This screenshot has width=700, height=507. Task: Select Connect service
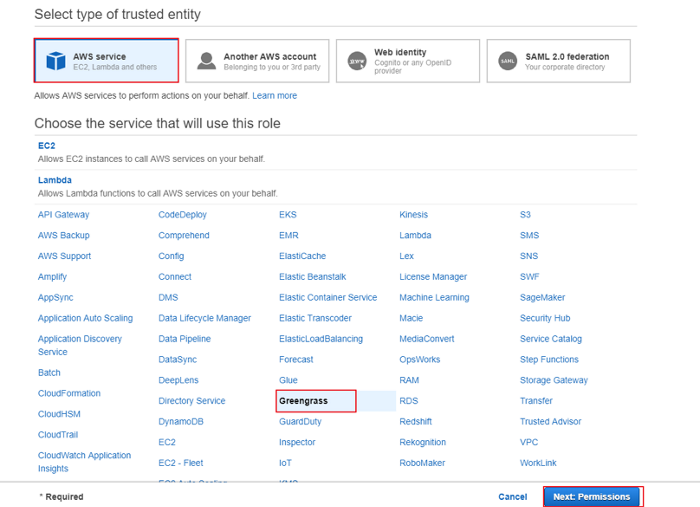(x=175, y=277)
